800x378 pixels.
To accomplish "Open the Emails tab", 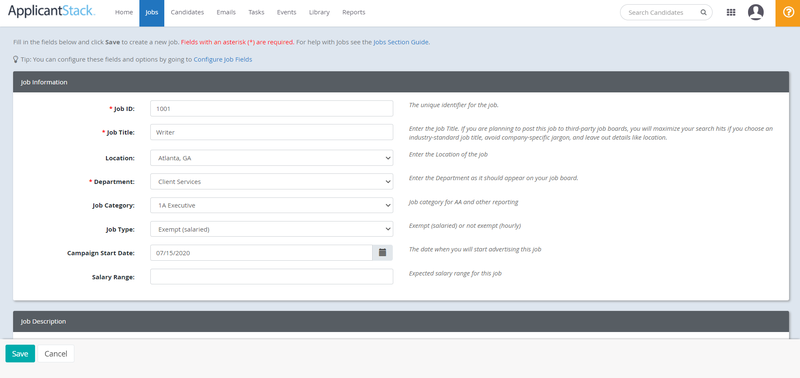I will pos(226,13).
